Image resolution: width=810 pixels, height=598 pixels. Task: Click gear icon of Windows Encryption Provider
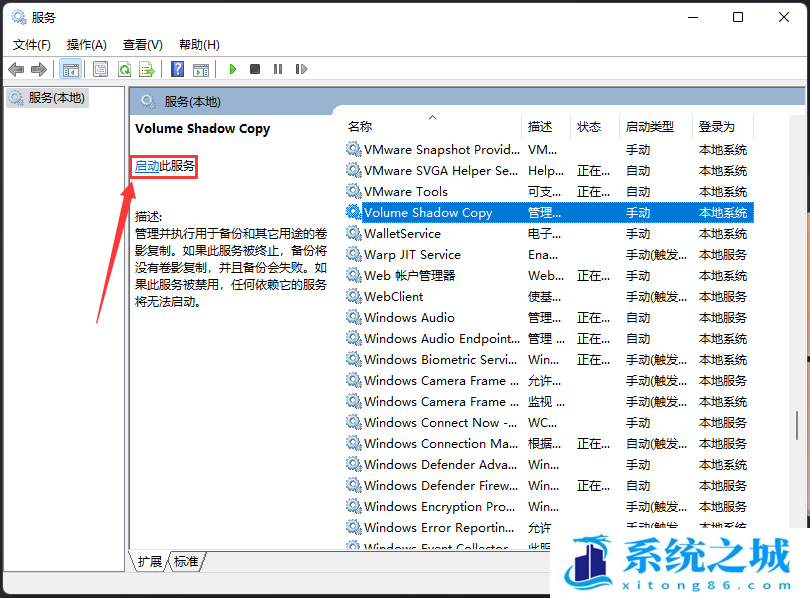[x=353, y=507]
